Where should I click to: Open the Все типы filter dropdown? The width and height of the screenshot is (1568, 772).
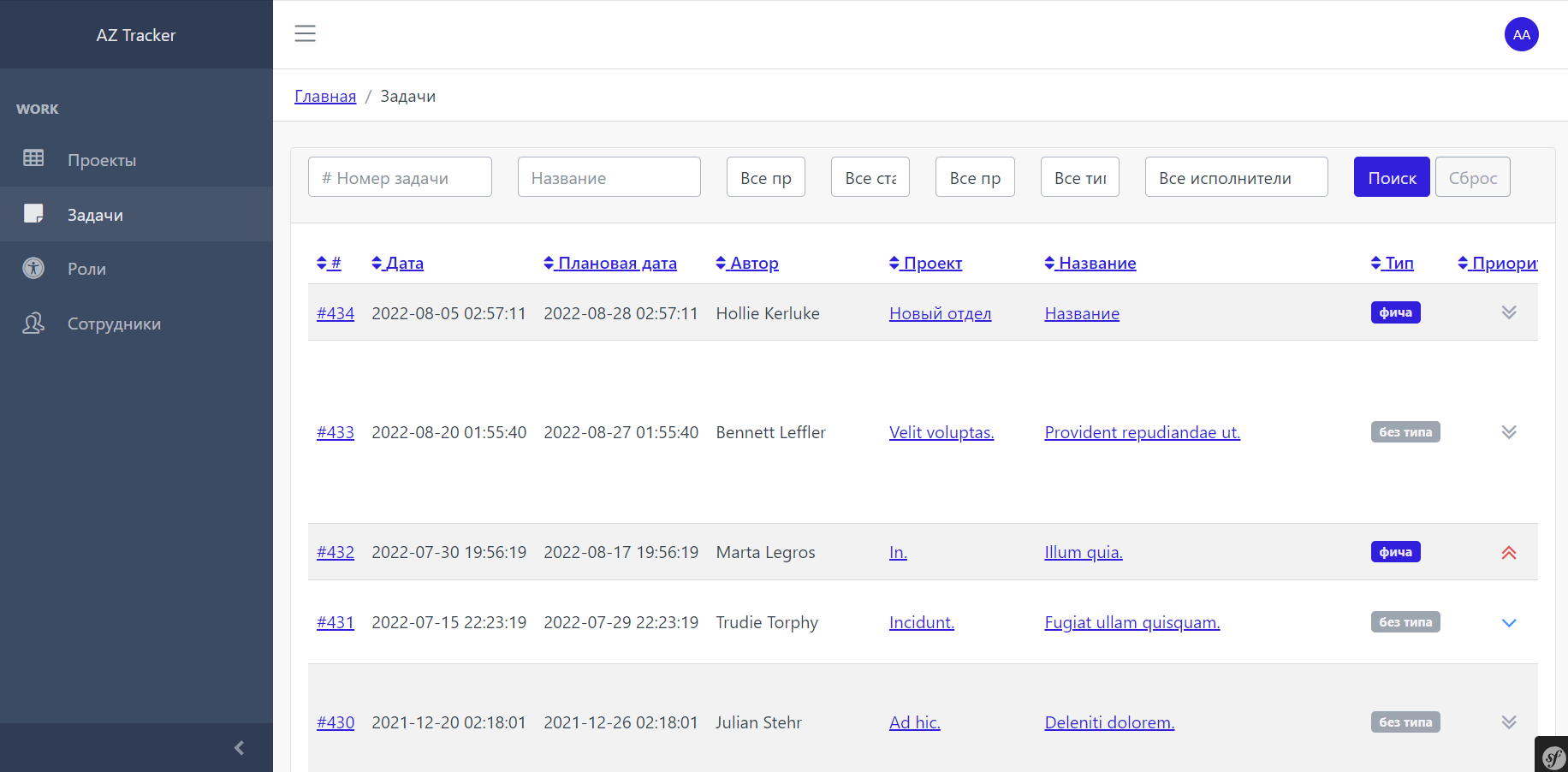click(1079, 176)
